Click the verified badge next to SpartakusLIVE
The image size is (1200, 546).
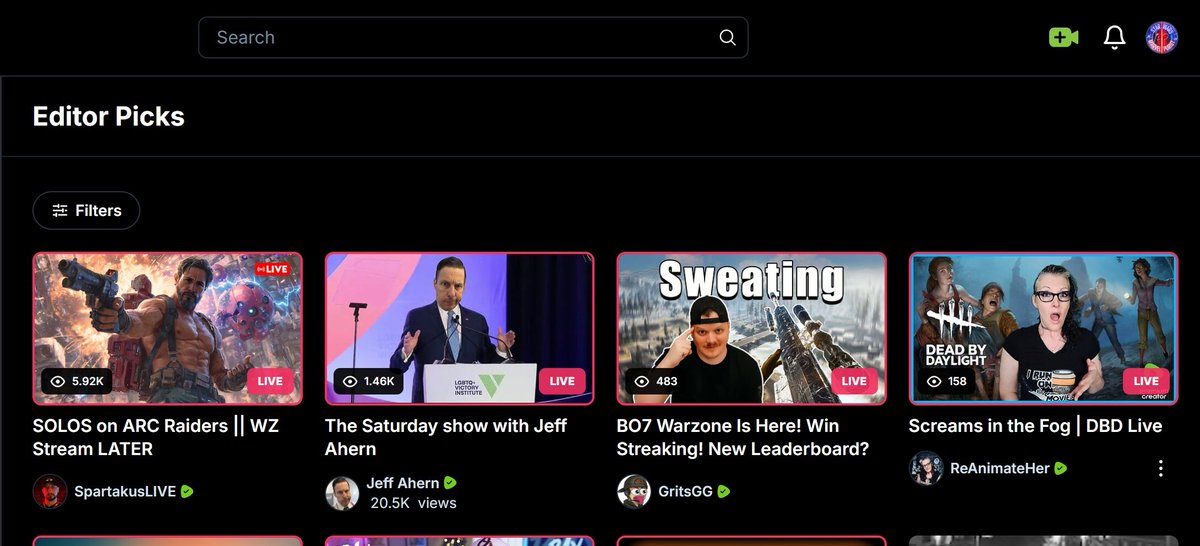[x=187, y=491]
